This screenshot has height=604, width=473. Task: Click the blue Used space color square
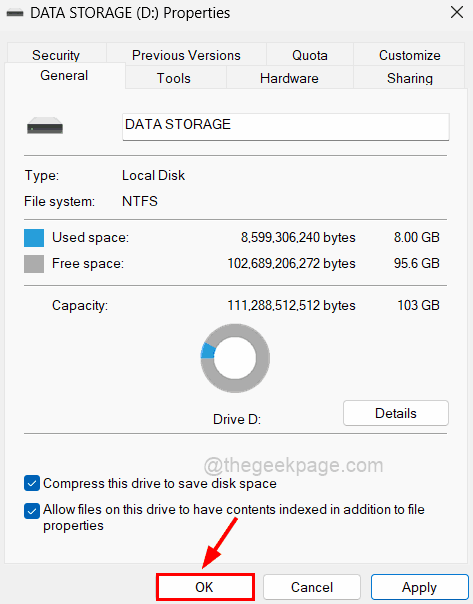click(34, 238)
